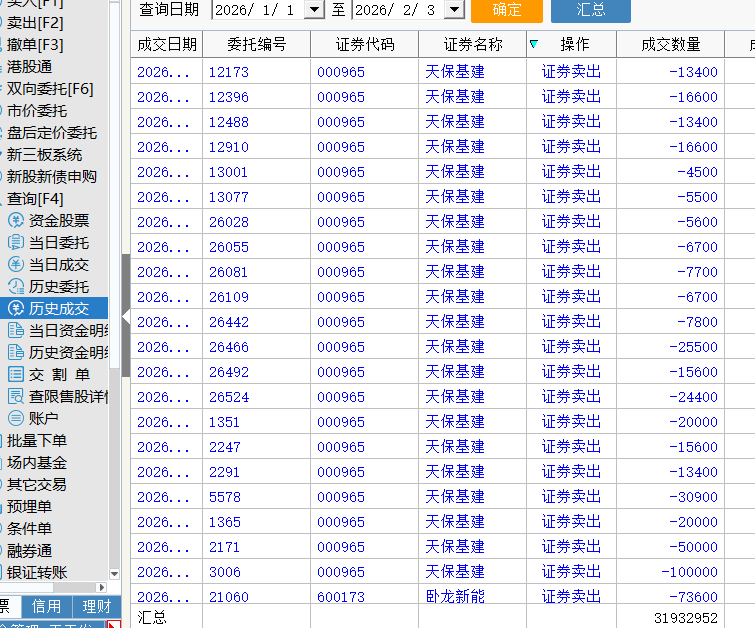Select 撤单[F3] in the sidebar
This screenshot has height=628, width=755.
pos(35,45)
